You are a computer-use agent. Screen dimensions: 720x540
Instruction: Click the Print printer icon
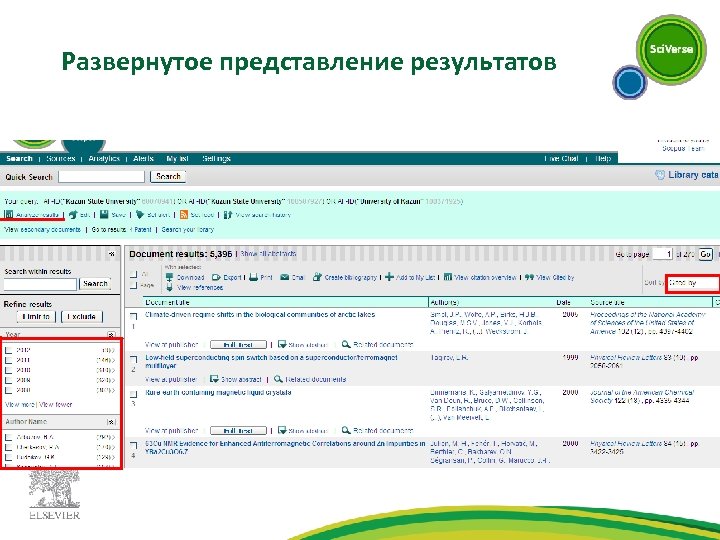coord(253,277)
